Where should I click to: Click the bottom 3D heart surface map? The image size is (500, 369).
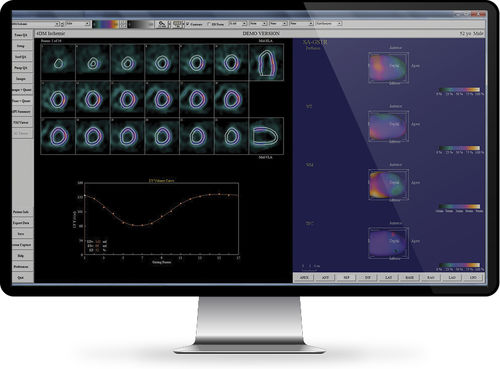tap(388, 243)
